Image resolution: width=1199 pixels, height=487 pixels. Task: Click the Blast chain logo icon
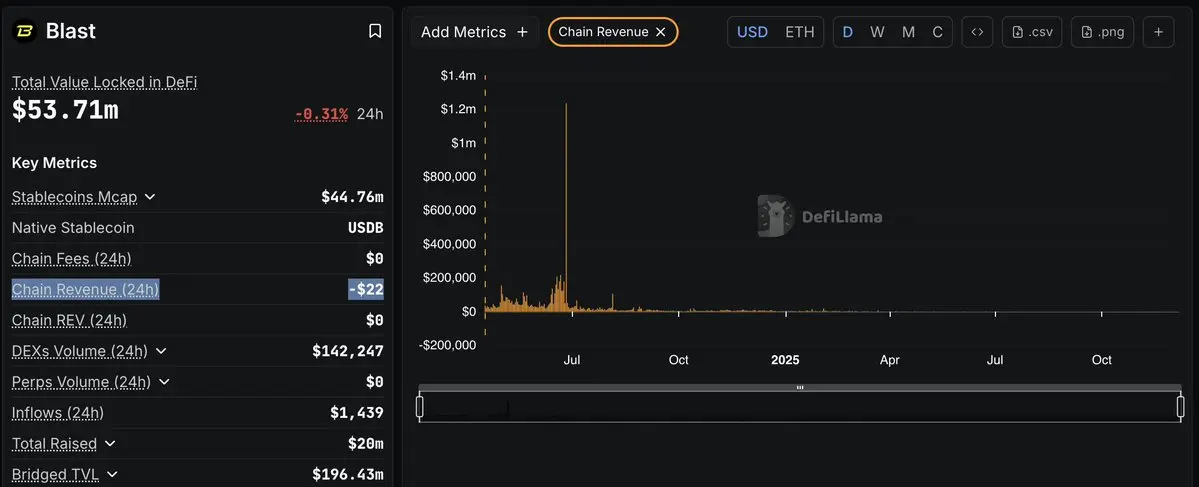[x=24, y=31]
